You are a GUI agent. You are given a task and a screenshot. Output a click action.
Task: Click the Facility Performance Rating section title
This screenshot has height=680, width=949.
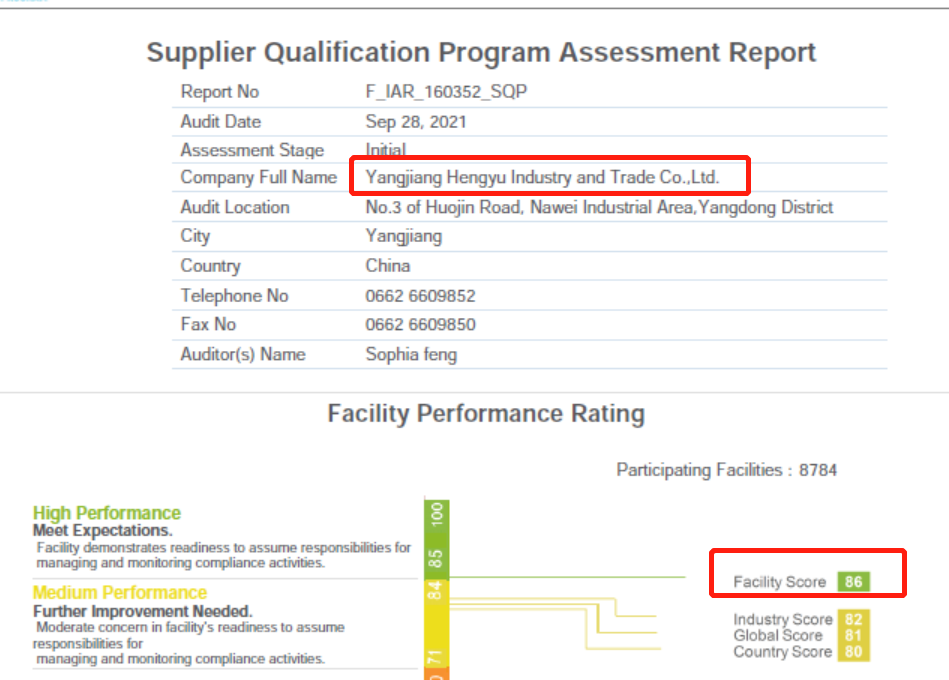486,414
